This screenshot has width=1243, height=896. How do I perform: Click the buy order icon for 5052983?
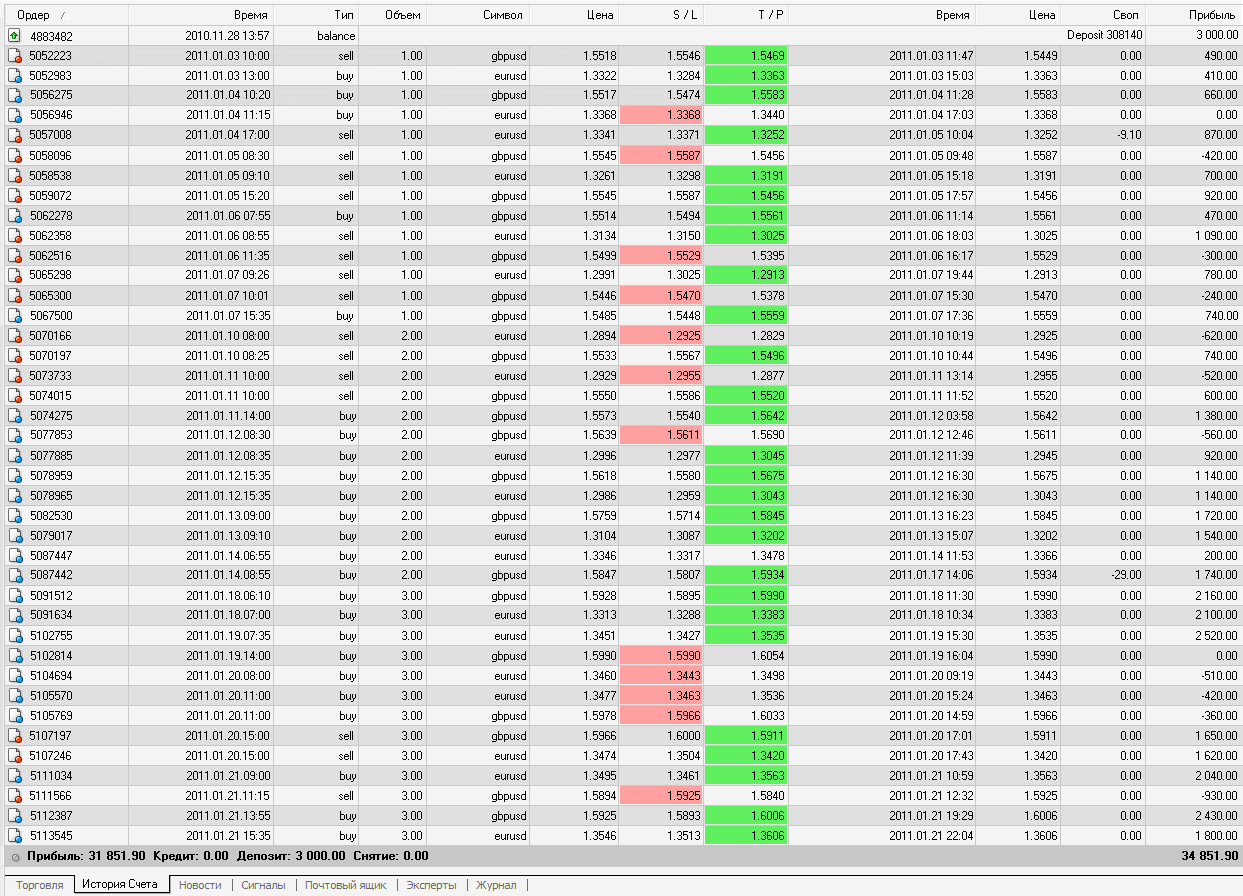14,75
